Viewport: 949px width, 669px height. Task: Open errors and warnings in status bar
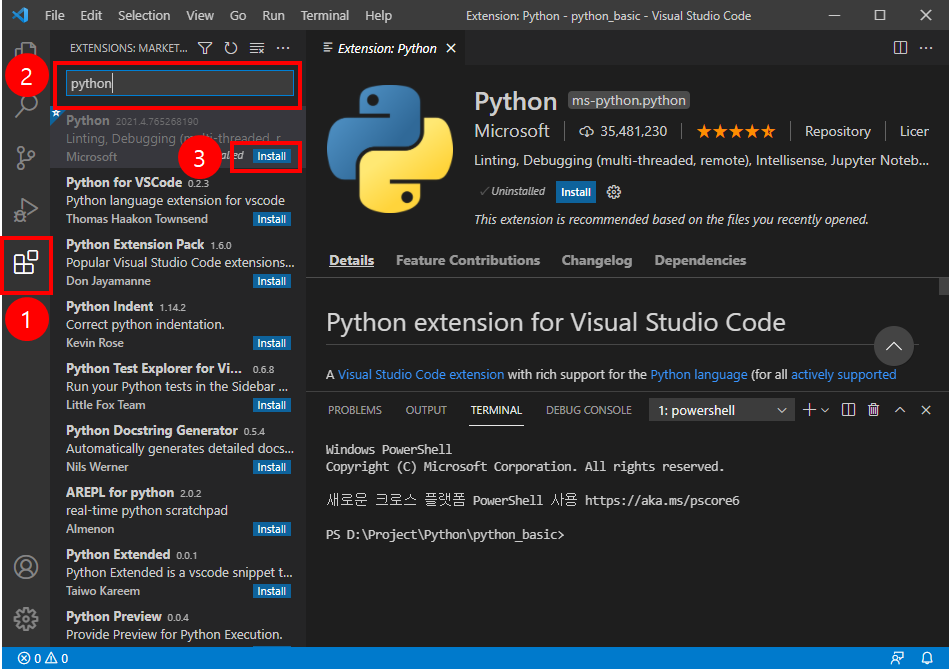43,658
